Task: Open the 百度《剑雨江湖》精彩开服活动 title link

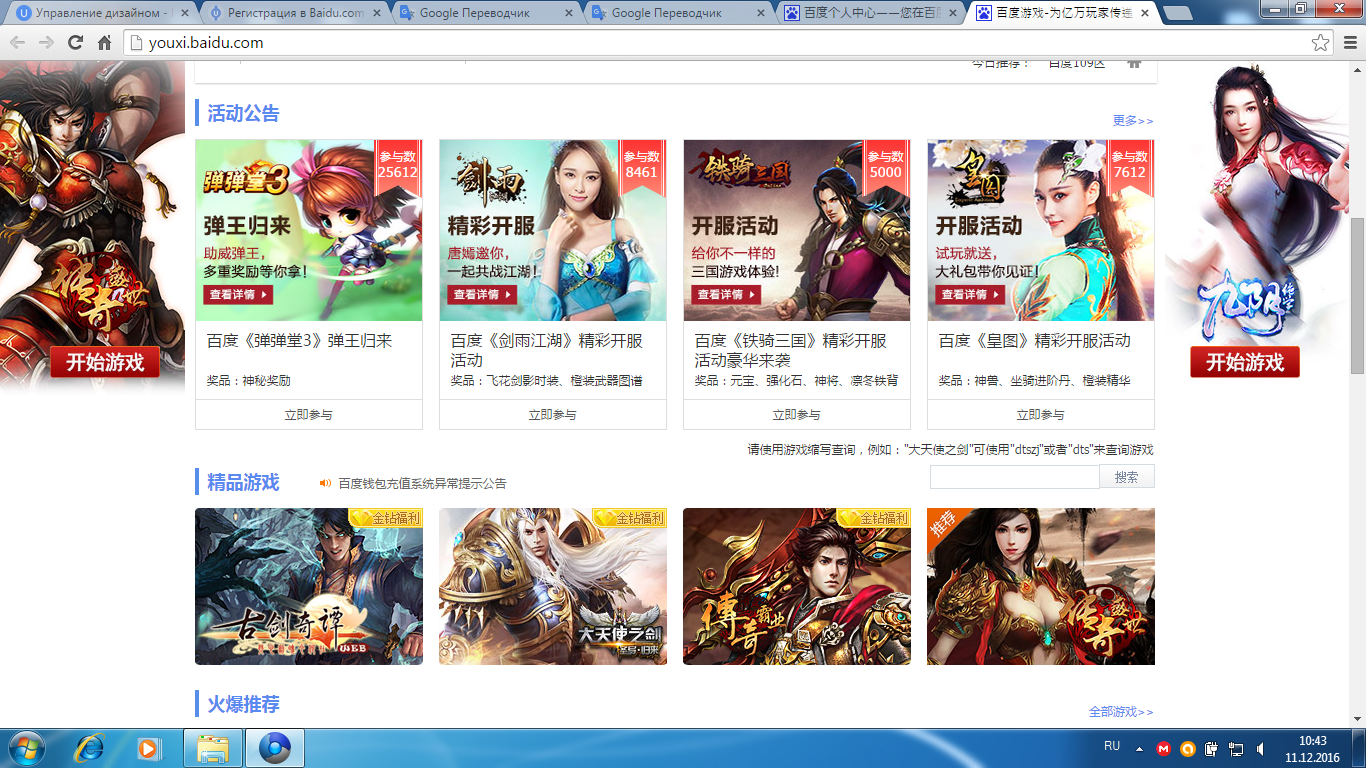Action: 547,350
